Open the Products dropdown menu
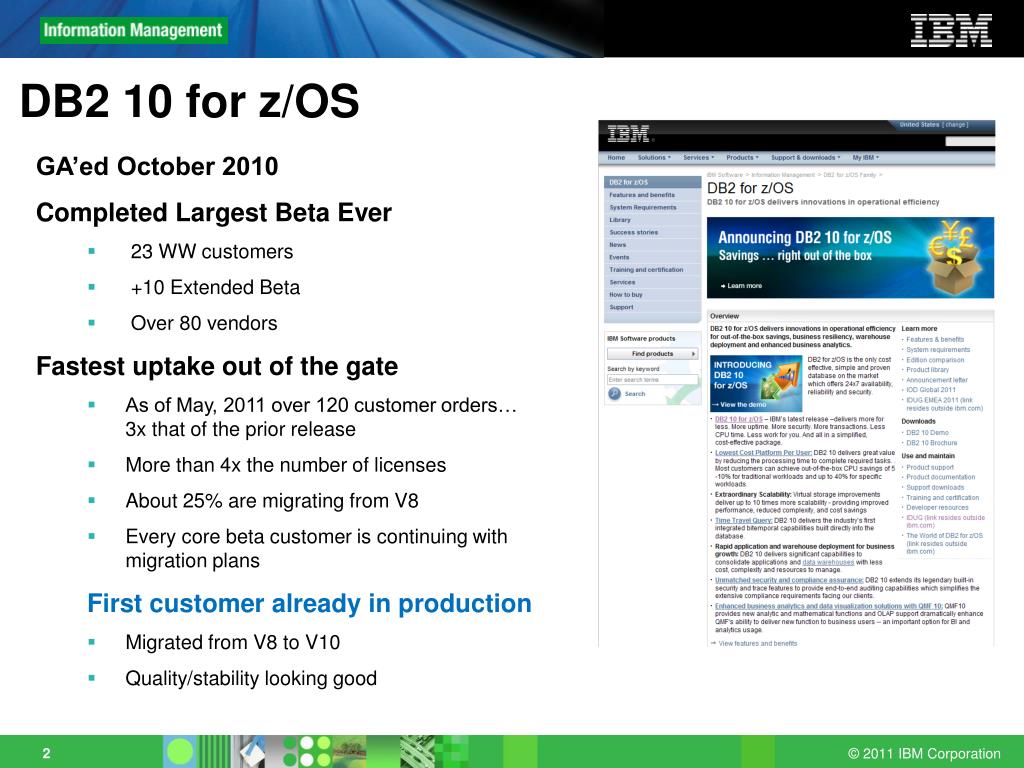Screen dimensions: 1024x768 tap(743, 157)
